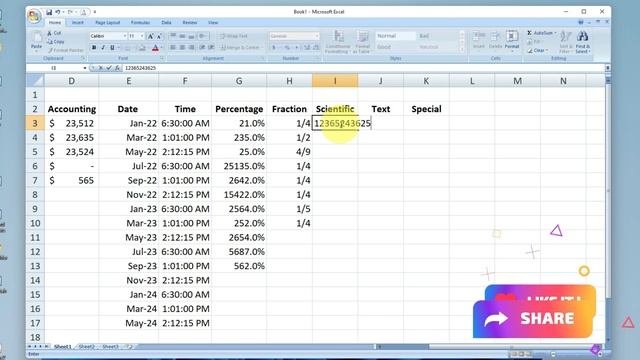Click Merge & Center button
The image size is (640, 360).
(x=241, y=48)
